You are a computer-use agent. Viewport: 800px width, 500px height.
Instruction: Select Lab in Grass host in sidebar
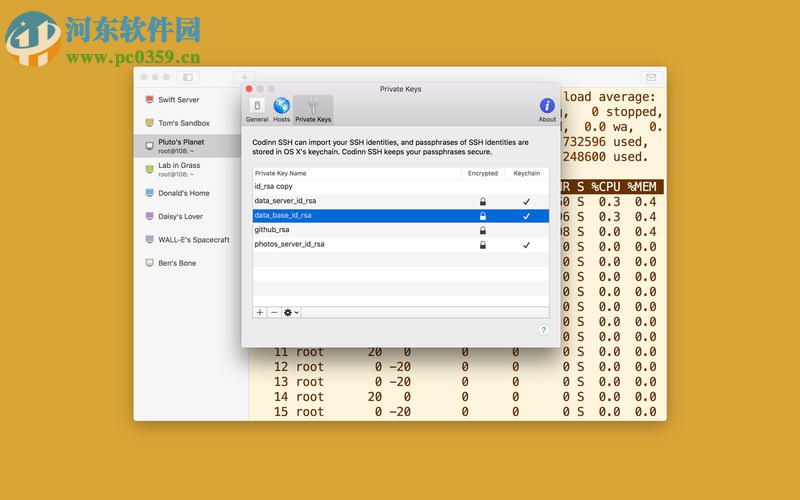187,169
